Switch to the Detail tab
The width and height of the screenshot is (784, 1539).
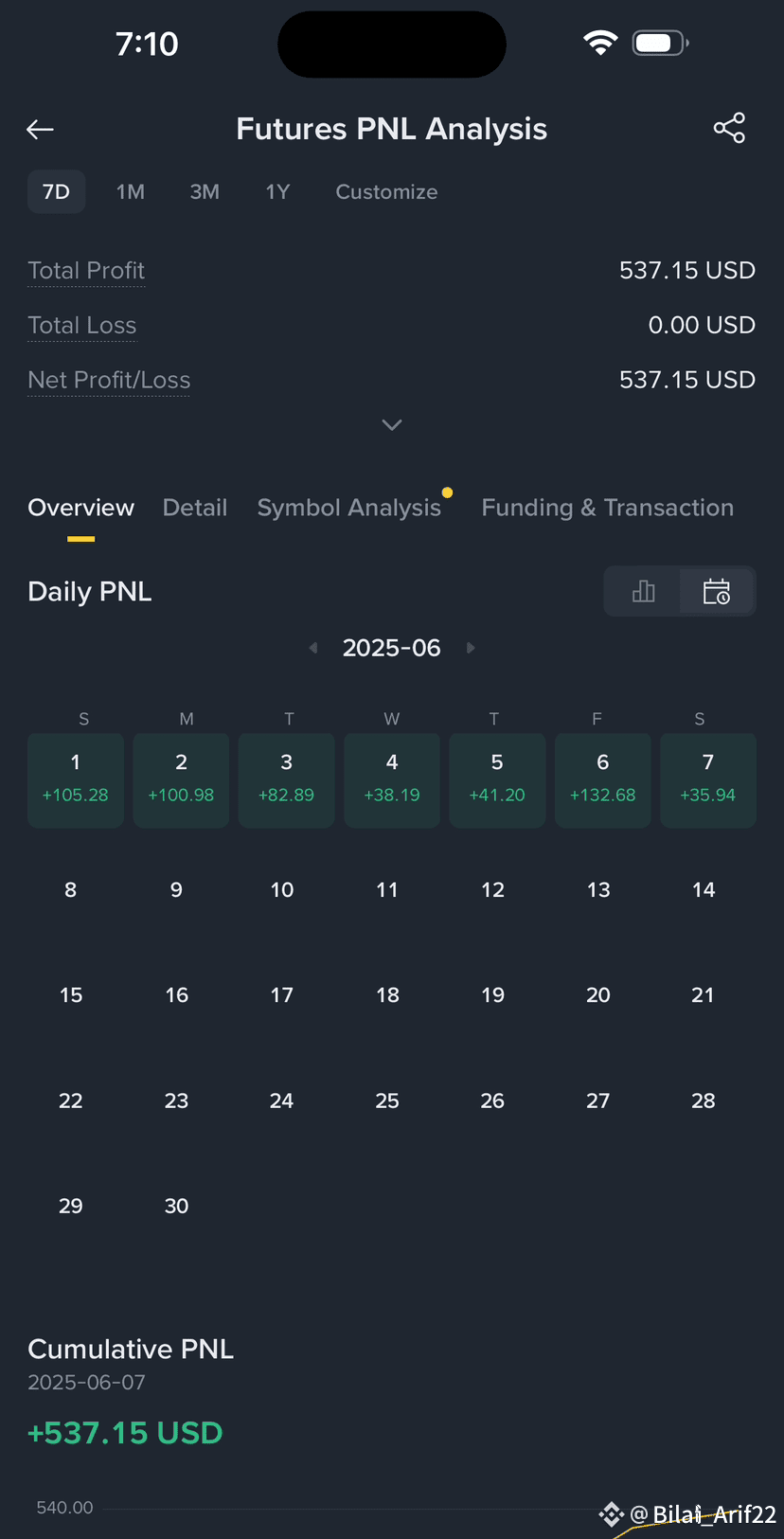195,508
